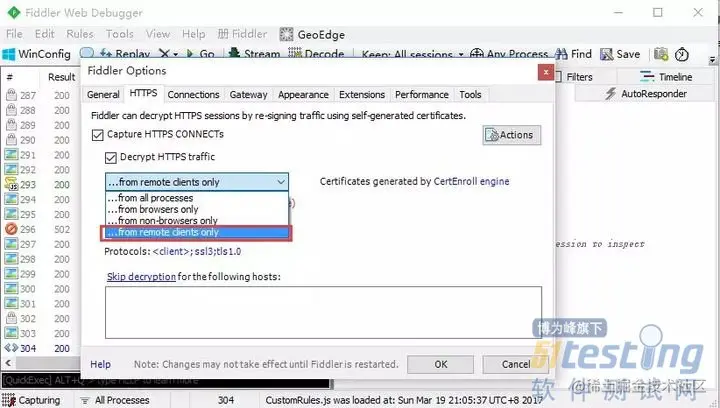Image resolution: width=720 pixels, height=408 pixels.
Task: Open Keep: All sessions dropdown
Action: click(x=412, y=54)
